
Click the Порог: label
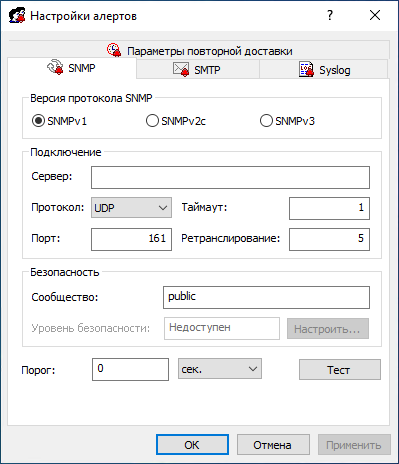[38, 370]
